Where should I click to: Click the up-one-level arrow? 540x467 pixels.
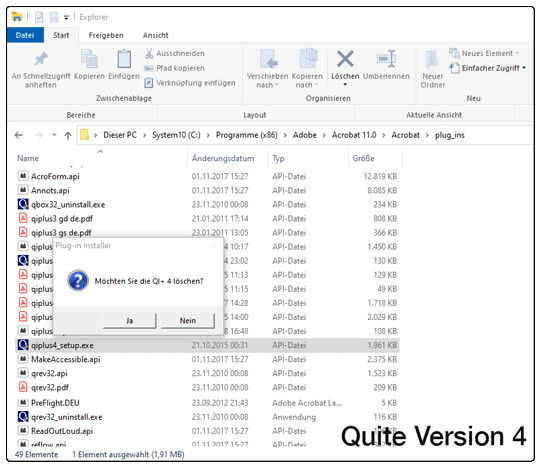click(x=68, y=135)
